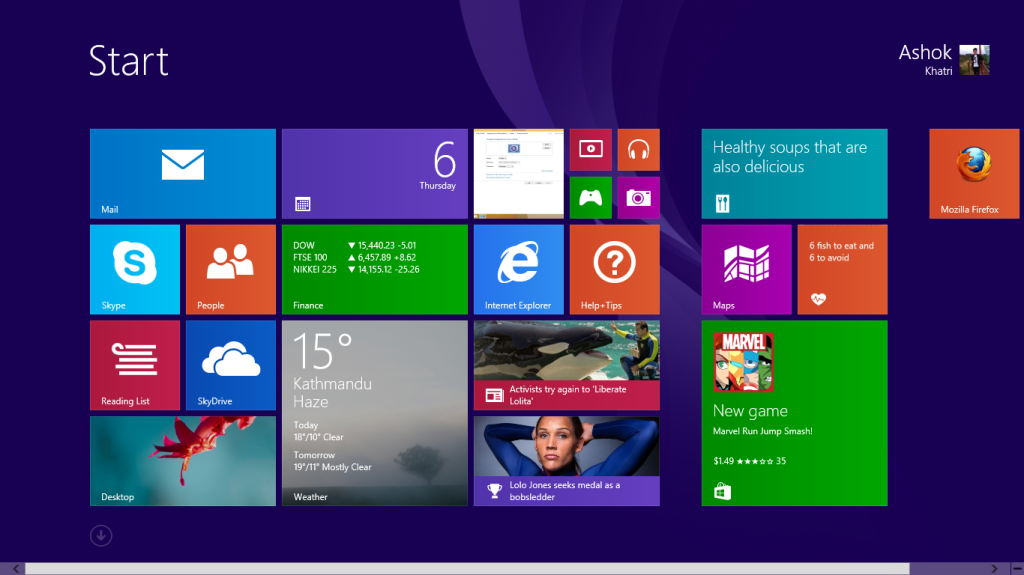The width and height of the screenshot is (1024, 575).
Task: Open the People app tile
Action: tap(230, 269)
